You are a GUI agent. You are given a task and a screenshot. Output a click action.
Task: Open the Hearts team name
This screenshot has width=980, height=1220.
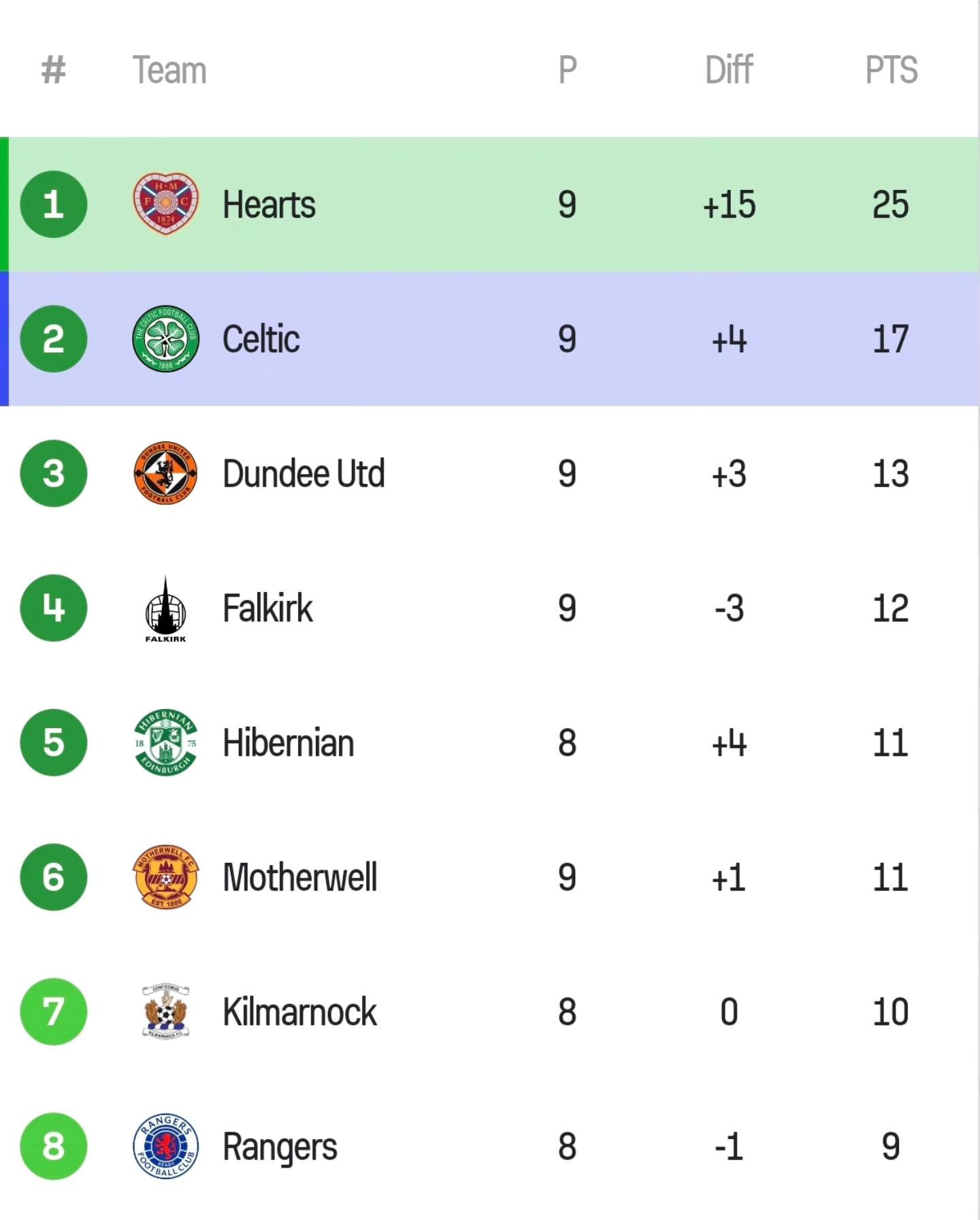pyautogui.click(x=269, y=205)
